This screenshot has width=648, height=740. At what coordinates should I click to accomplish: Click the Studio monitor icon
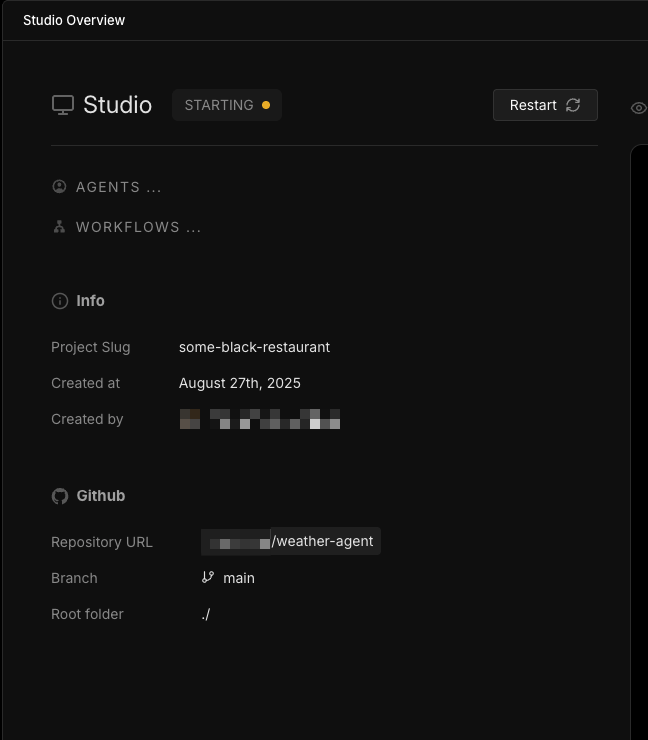tap(63, 105)
